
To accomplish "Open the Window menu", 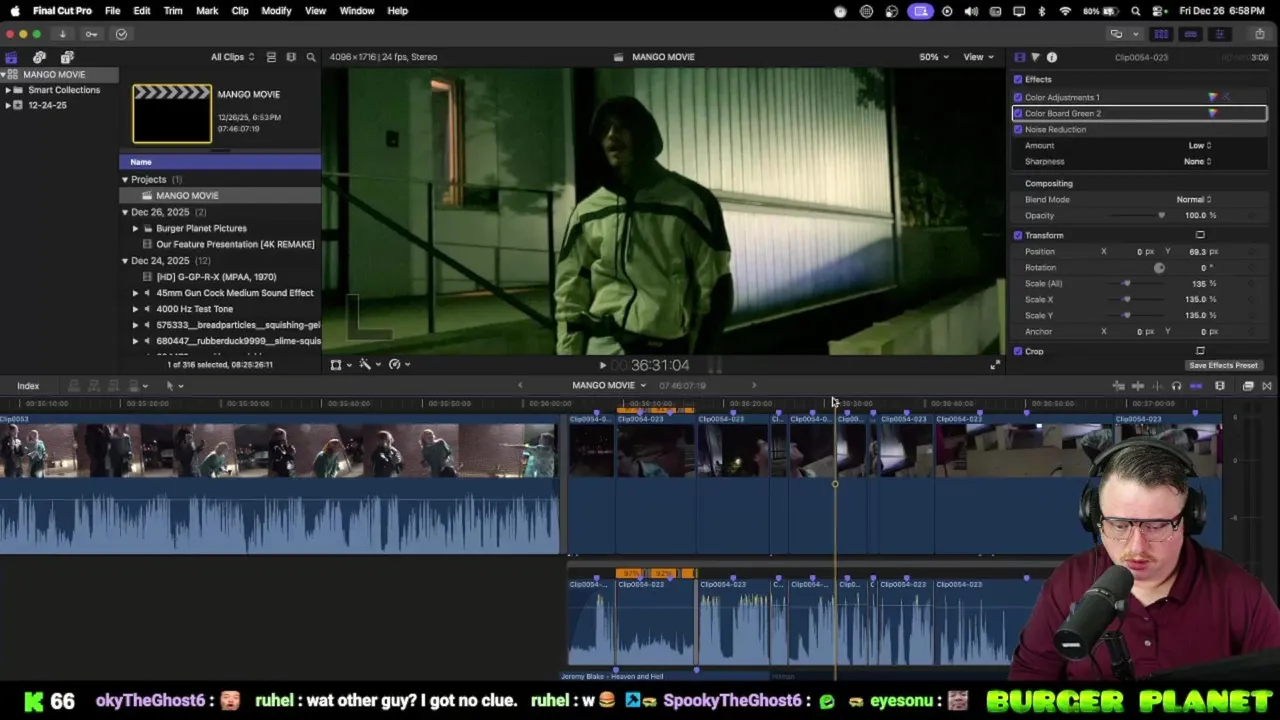I will pyautogui.click(x=357, y=11).
